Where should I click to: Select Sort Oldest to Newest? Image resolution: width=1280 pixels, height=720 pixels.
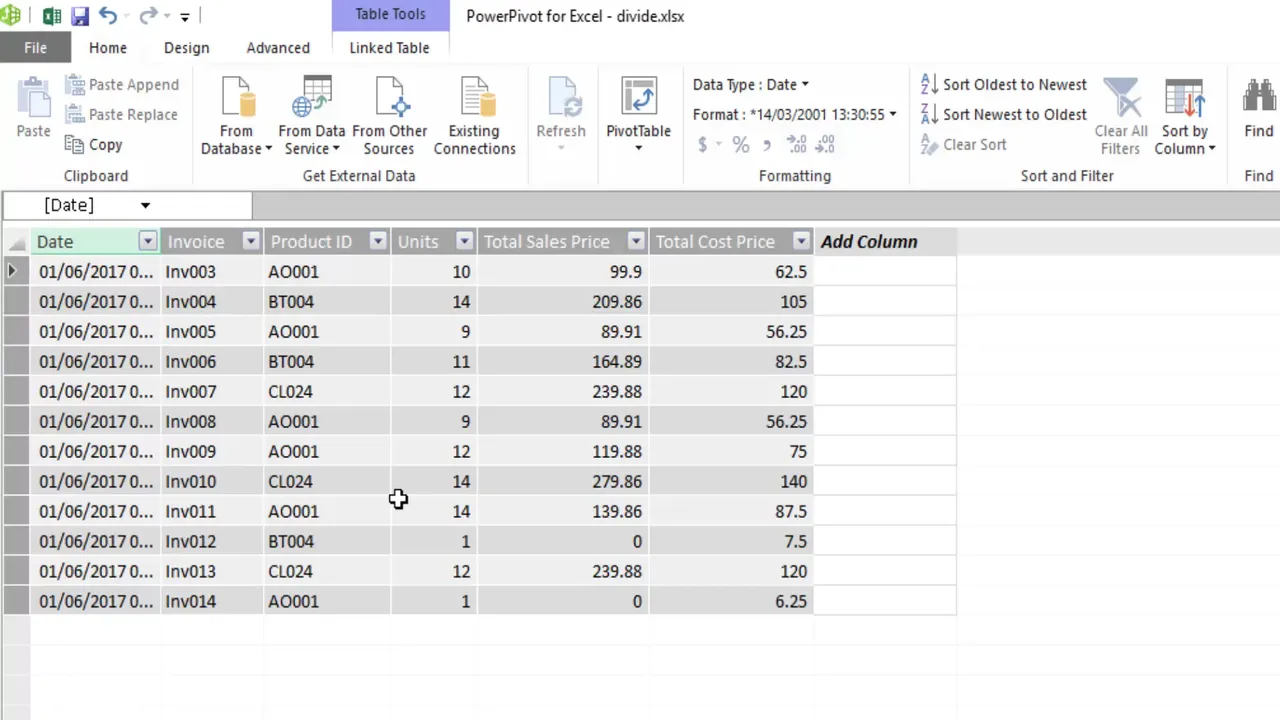point(1014,84)
